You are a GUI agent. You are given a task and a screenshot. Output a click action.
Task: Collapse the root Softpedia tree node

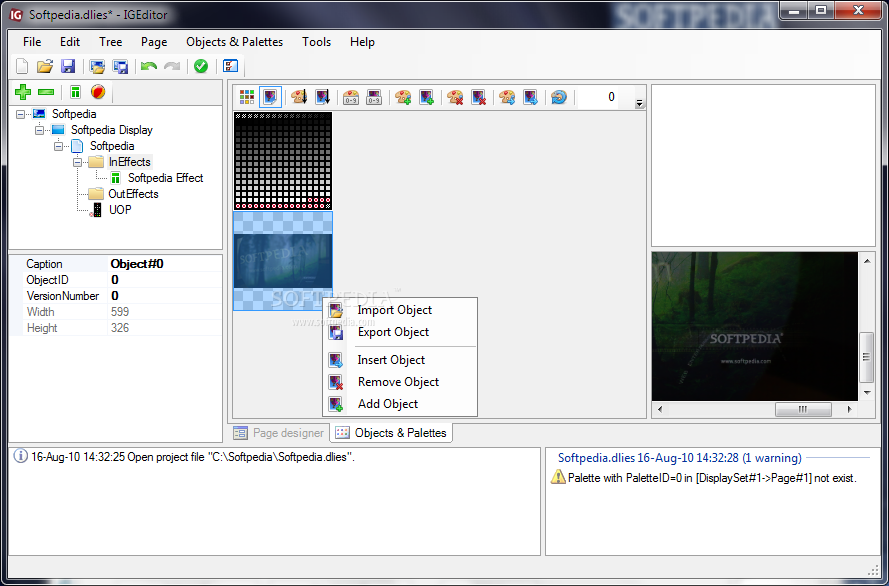click(20, 114)
